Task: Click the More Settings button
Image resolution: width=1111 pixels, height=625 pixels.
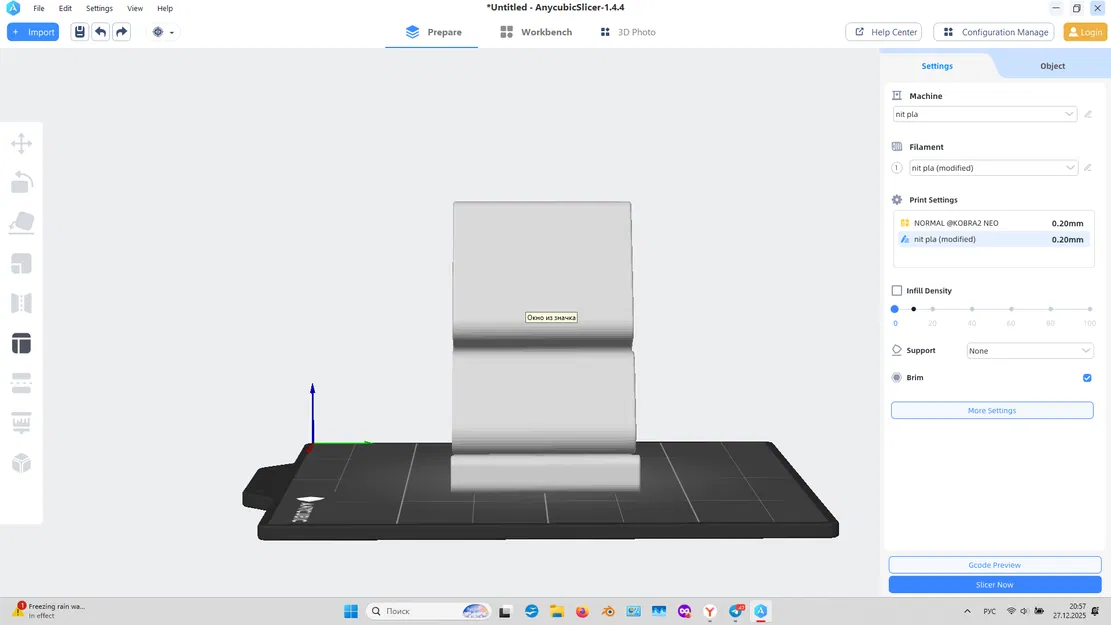Action: [x=992, y=410]
